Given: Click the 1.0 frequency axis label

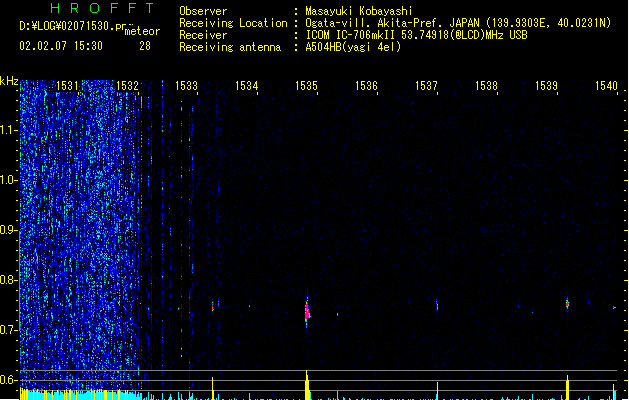Looking at the screenshot, I should tap(8, 180).
